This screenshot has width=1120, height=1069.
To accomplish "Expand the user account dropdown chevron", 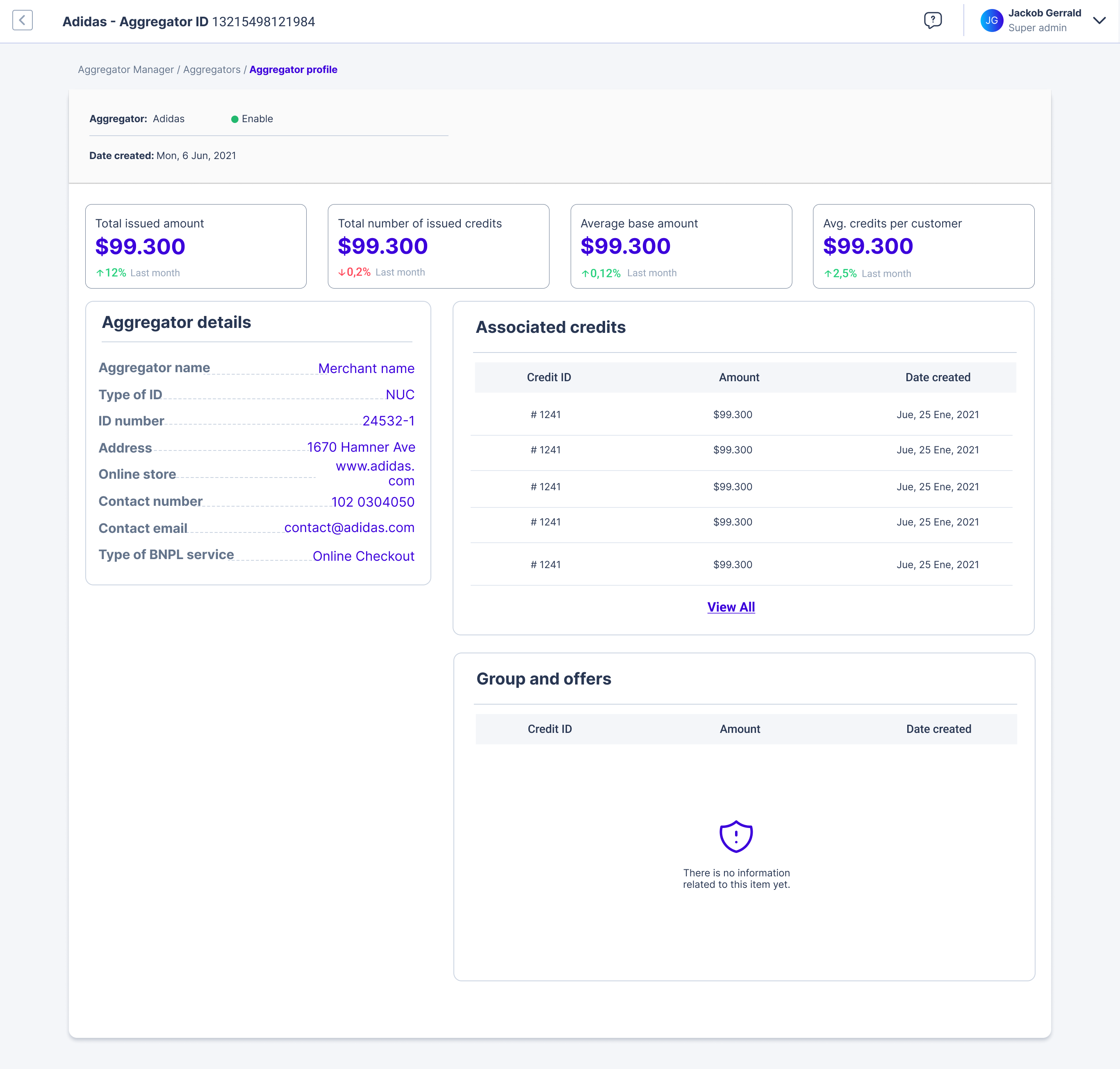I will click(x=1099, y=20).
